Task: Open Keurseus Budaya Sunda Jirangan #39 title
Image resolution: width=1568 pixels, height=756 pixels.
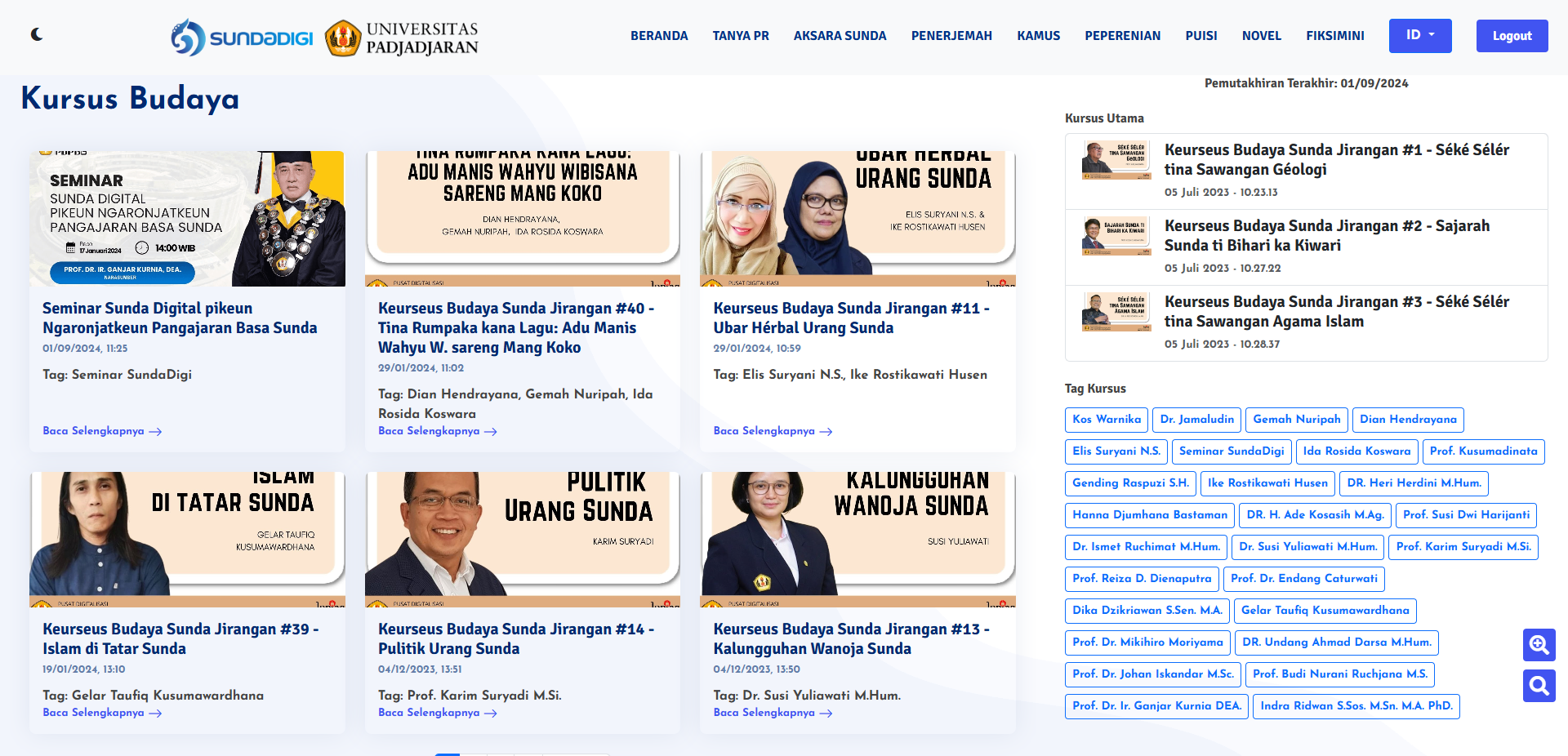Action: click(x=180, y=638)
